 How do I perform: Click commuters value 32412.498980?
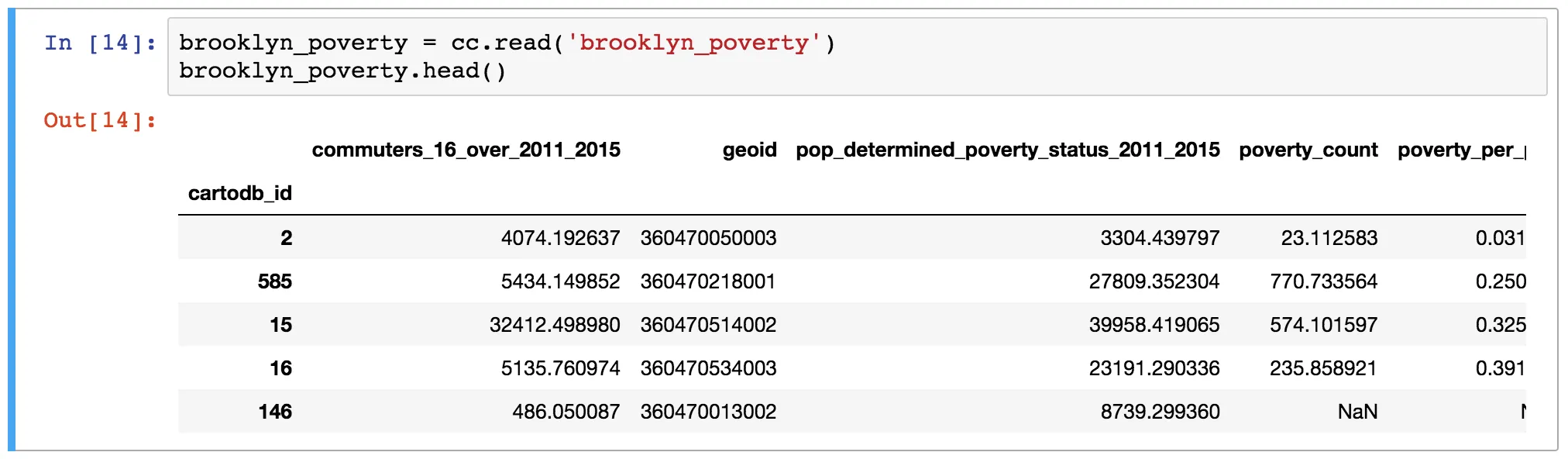pos(554,325)
